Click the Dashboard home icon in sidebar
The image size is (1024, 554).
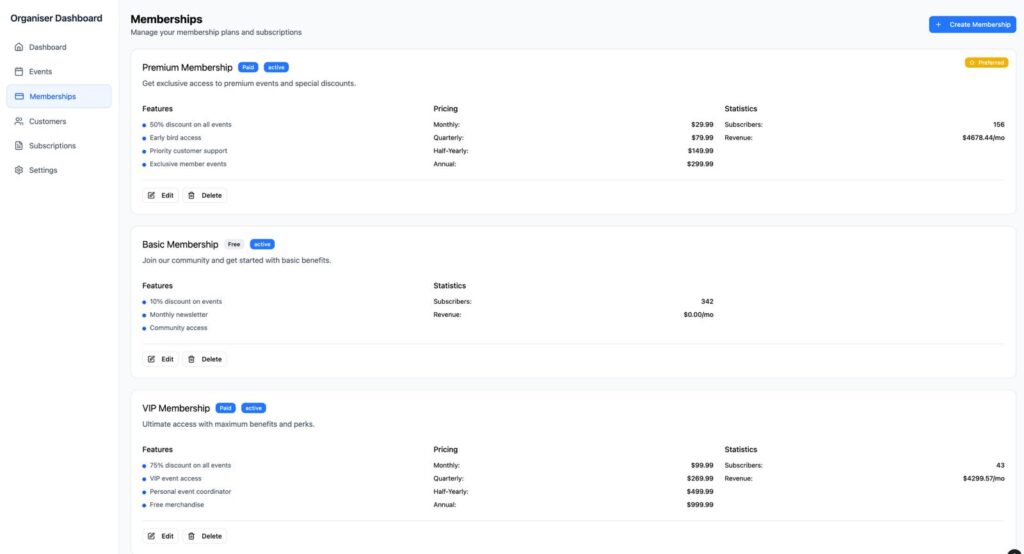click(x=19, y=47)
